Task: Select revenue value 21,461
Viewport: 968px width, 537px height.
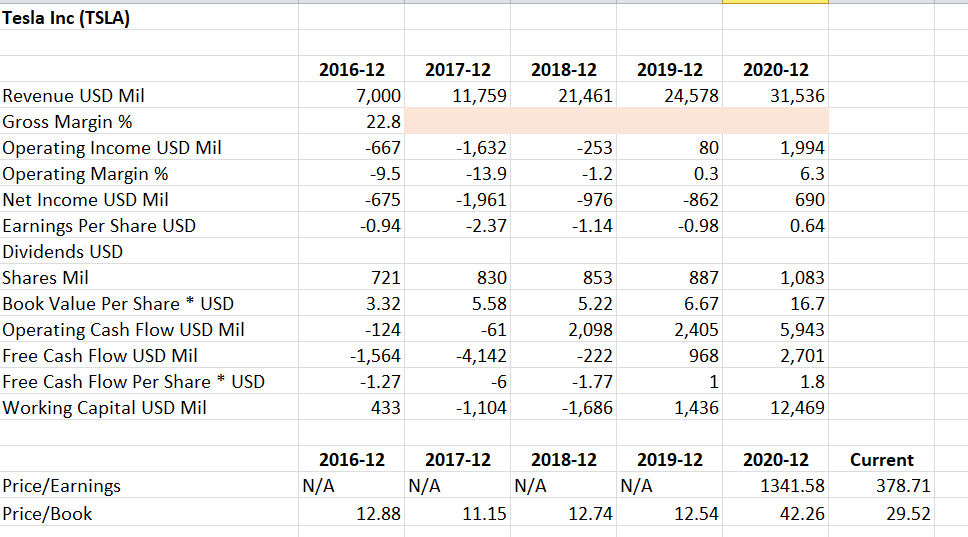Action: coord(586,96)
